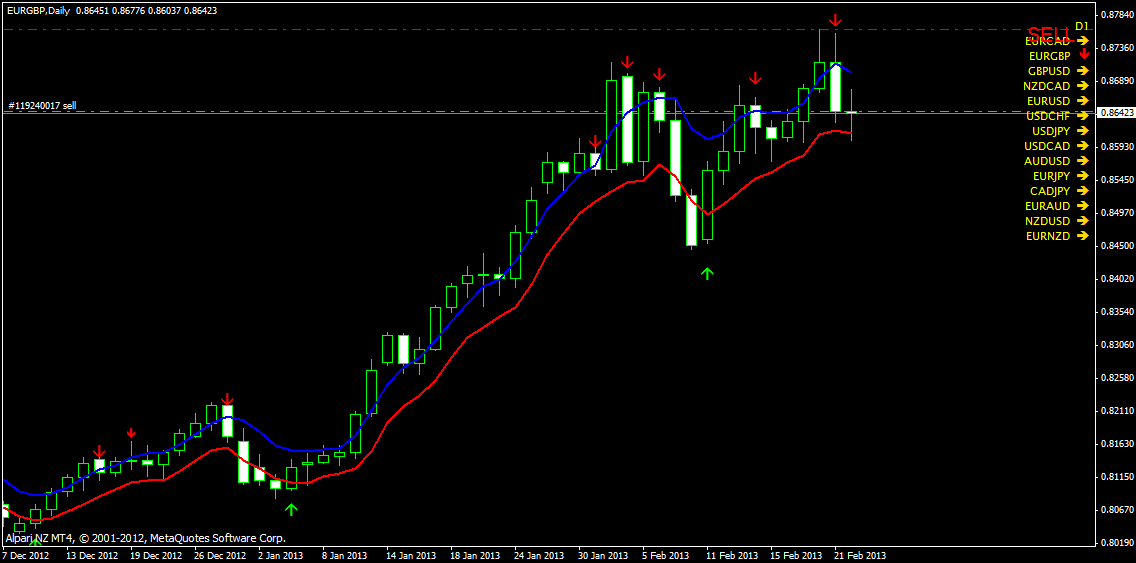1136x563 pixels.
Task: Click the 24 Jan 2013 date label
Action: [x=539, y=555]
